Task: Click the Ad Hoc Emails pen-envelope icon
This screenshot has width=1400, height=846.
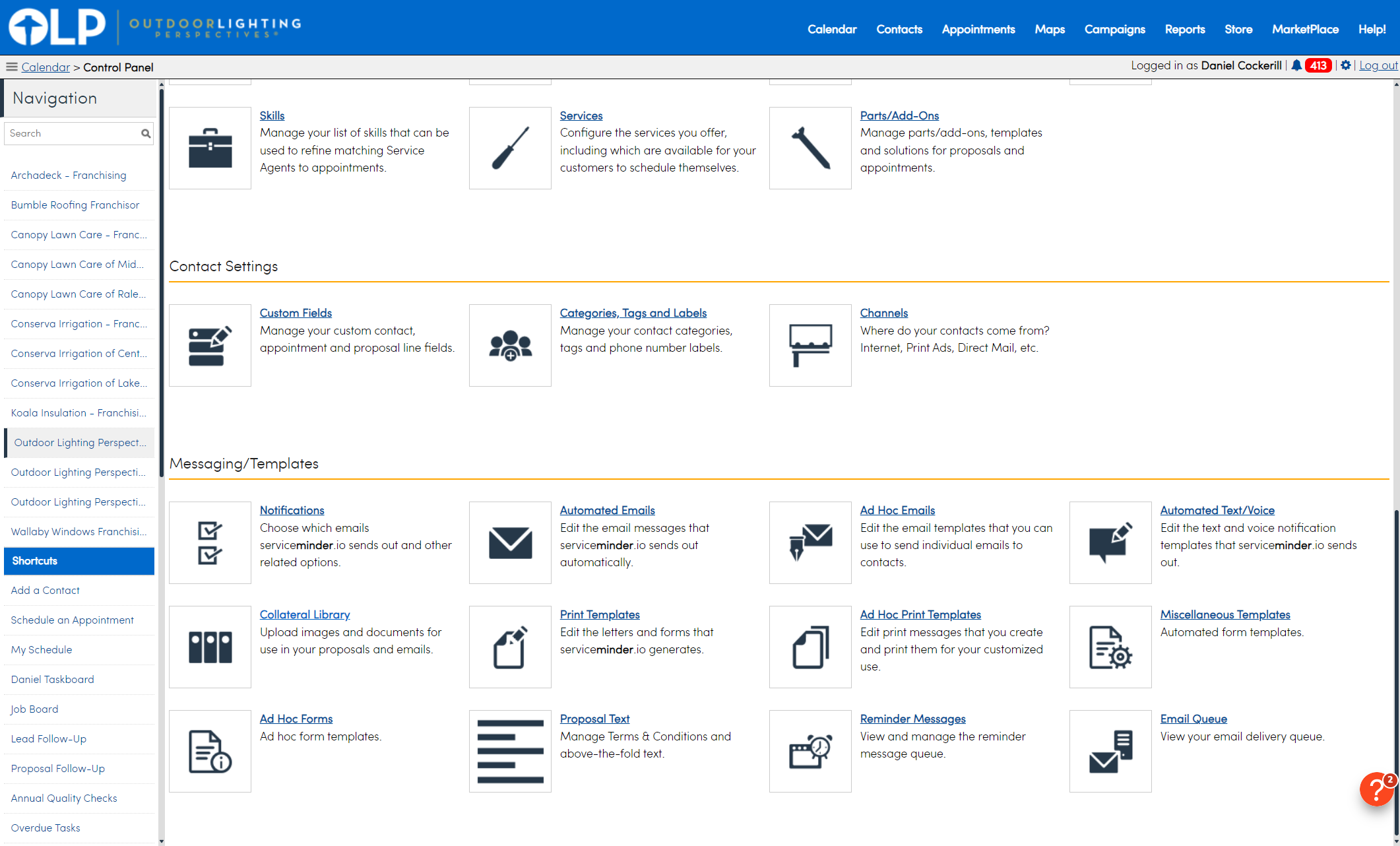Action: point(810,542)
